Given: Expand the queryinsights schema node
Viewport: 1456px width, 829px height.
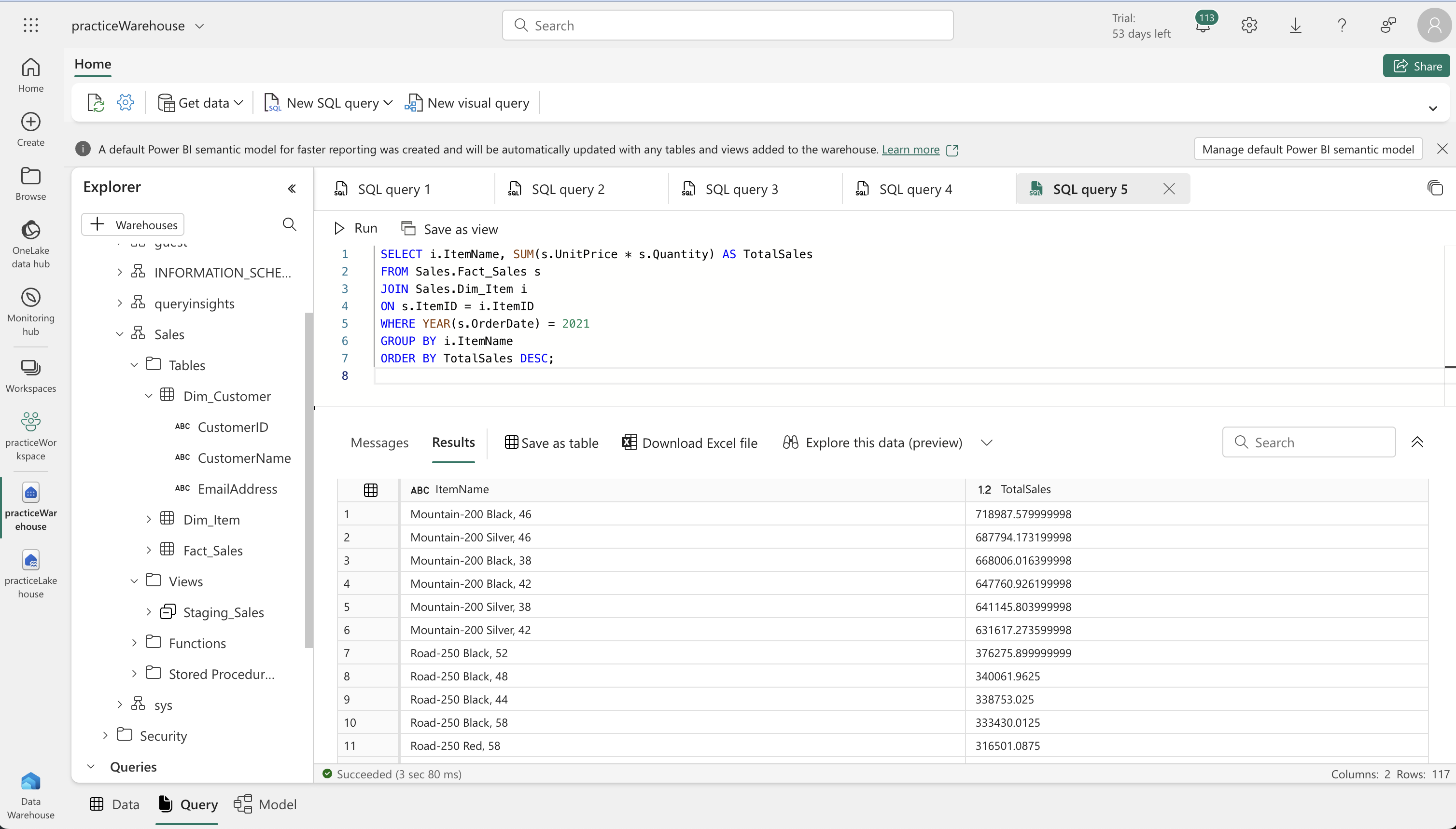Looking at the screenshot, I should pyautogui.click(x=120, y=303).
